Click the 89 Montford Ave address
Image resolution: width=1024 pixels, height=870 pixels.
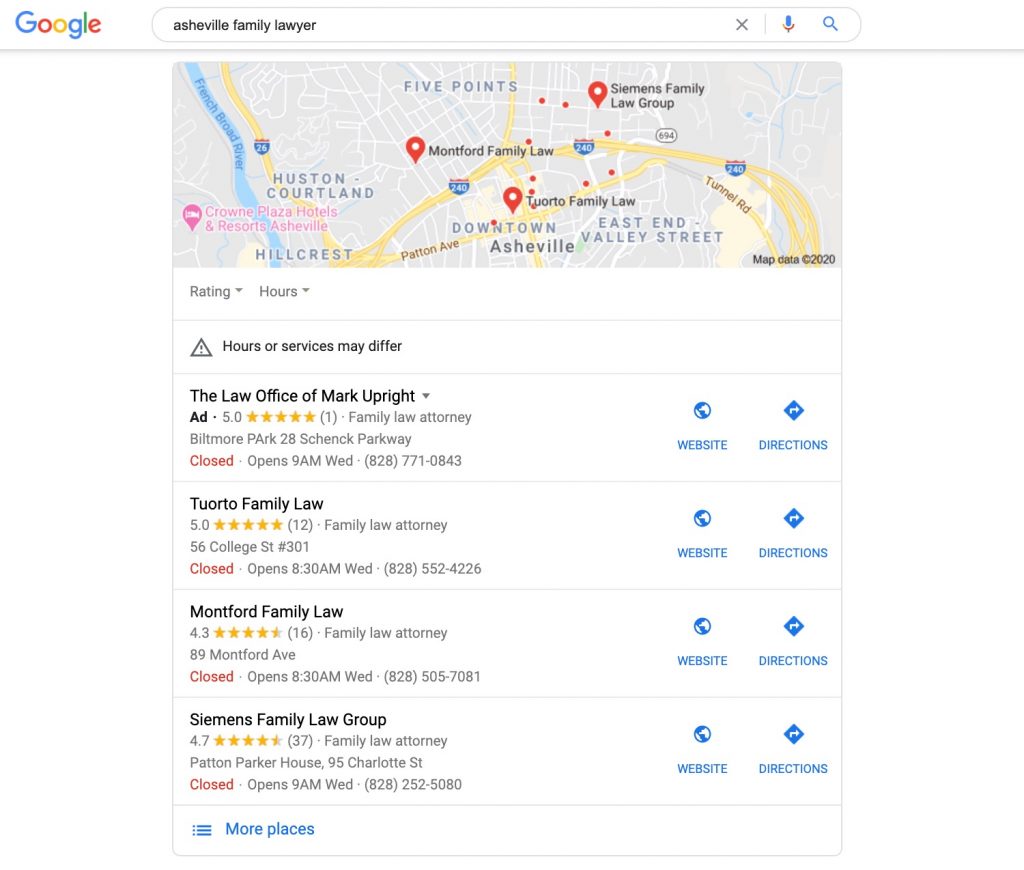242,654
